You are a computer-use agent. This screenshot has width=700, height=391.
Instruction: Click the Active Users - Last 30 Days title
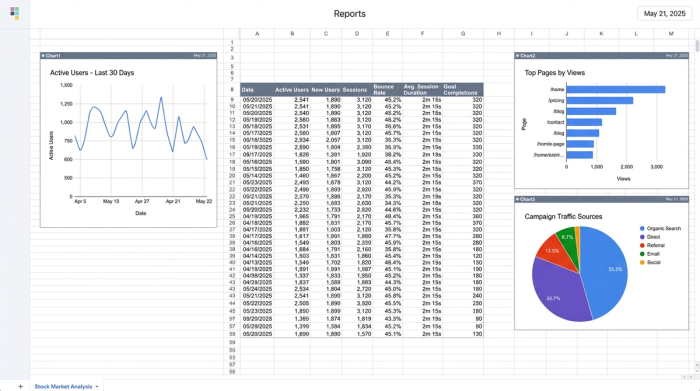pos(92,73)
